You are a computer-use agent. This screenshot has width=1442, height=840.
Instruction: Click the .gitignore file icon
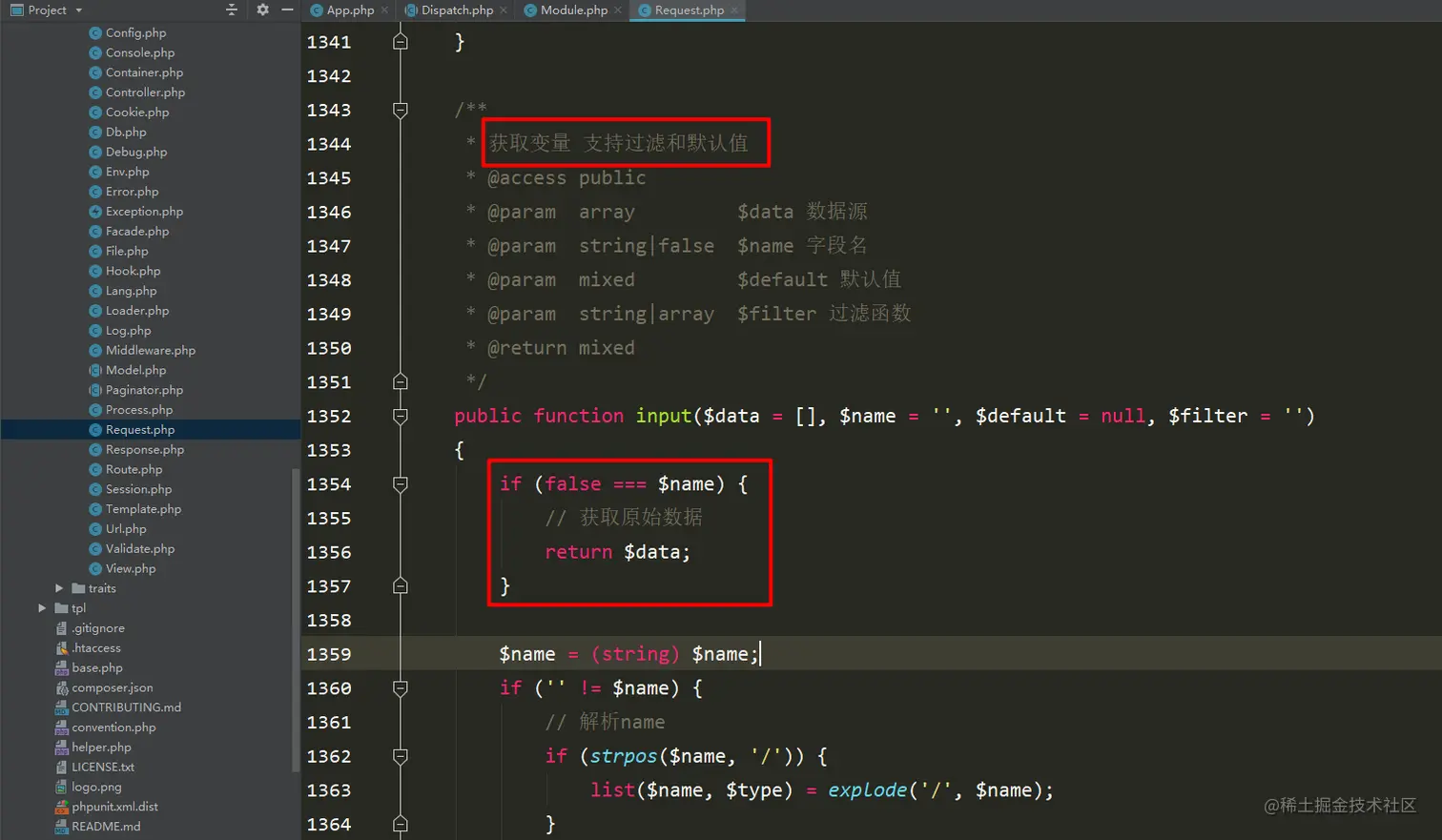62,628
